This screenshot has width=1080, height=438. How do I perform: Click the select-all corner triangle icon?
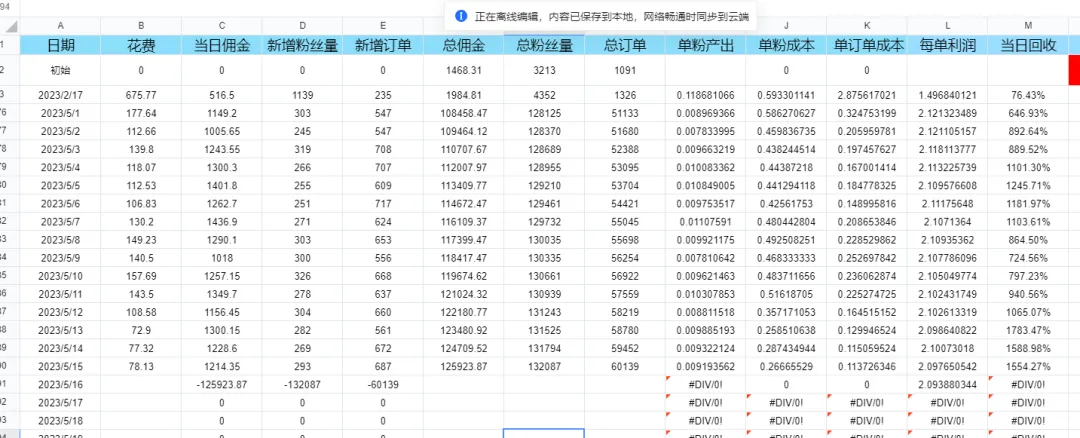pyautogui.click(x=10, y=27)
